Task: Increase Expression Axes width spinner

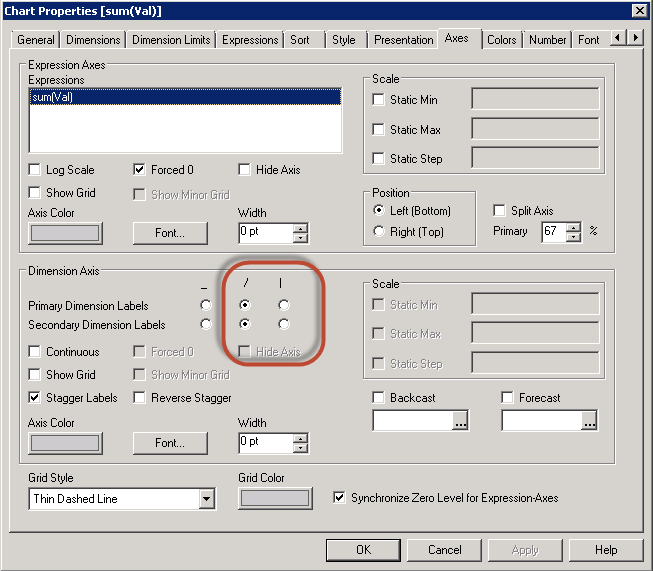Action: click(x=300, y=228)
